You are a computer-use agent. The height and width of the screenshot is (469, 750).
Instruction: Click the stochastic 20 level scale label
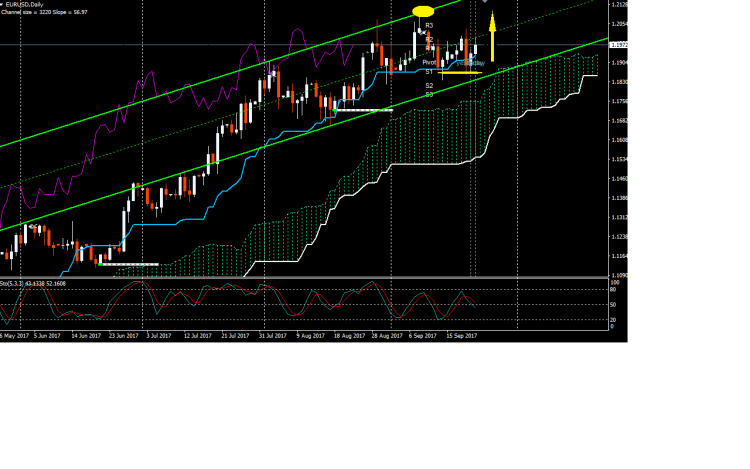[614, 320]
